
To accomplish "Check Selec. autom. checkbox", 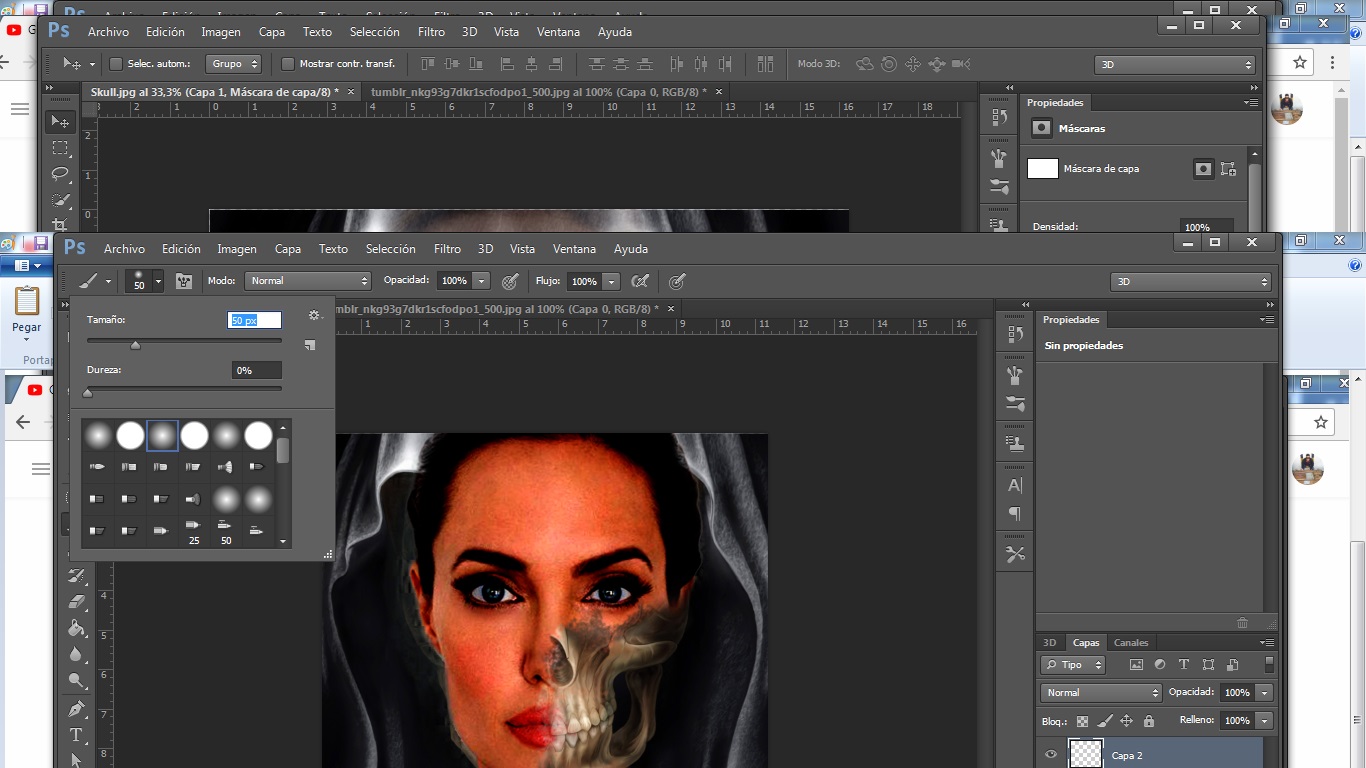I will tap(116, 64).
